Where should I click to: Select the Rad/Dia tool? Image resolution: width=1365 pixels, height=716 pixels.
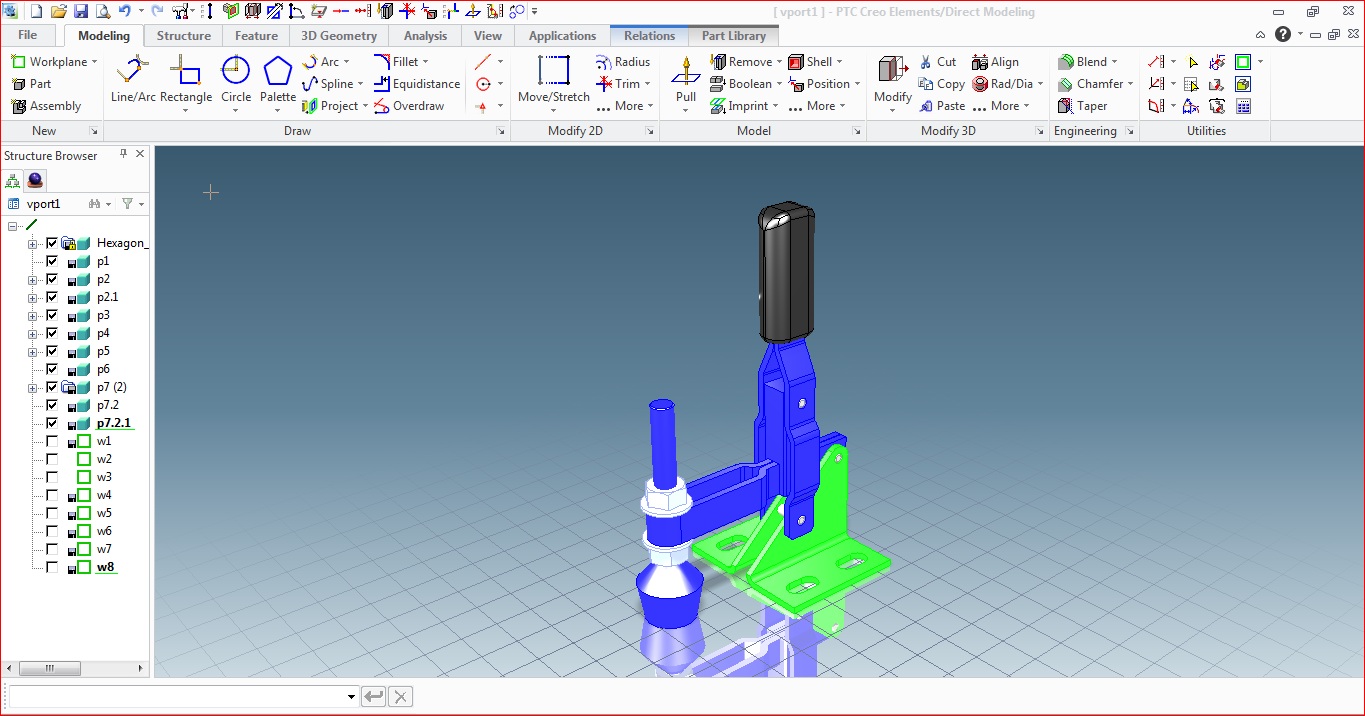[1003, 84]
